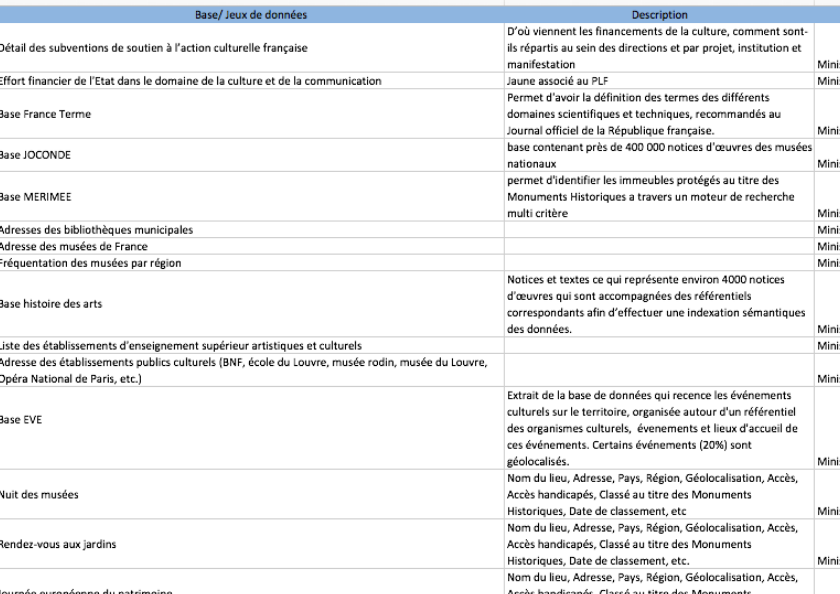
Task: Click the "Base JOCONDE" cell
Action: click(35, 155)
